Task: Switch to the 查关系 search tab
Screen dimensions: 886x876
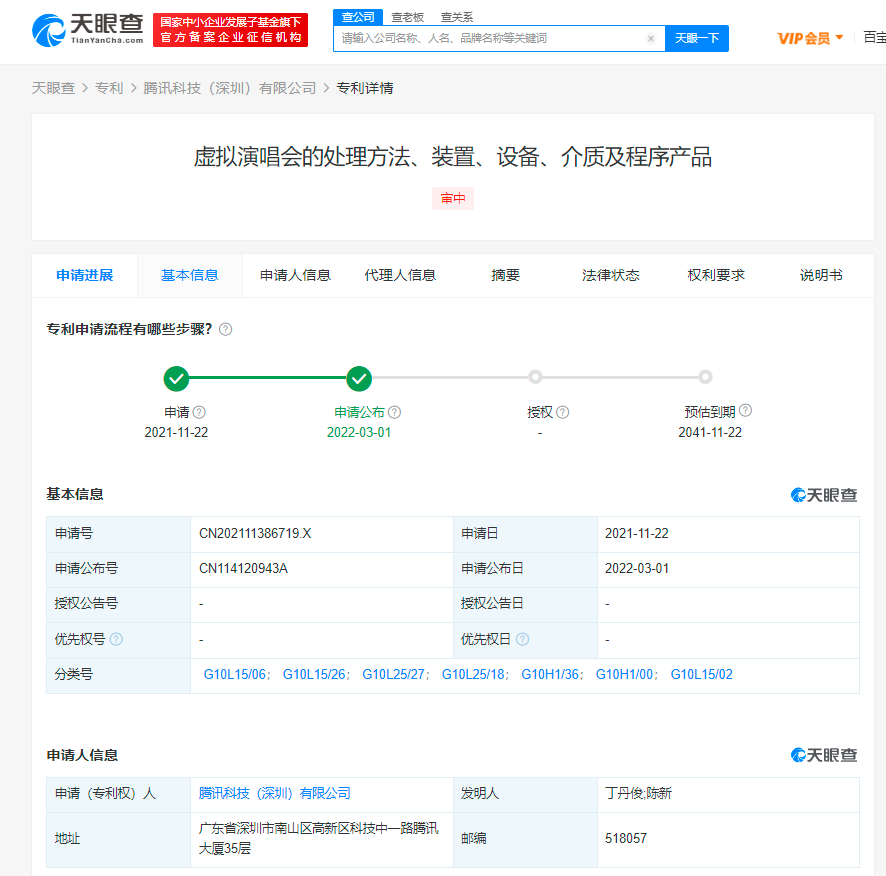Action: click(x=457, y=17)
